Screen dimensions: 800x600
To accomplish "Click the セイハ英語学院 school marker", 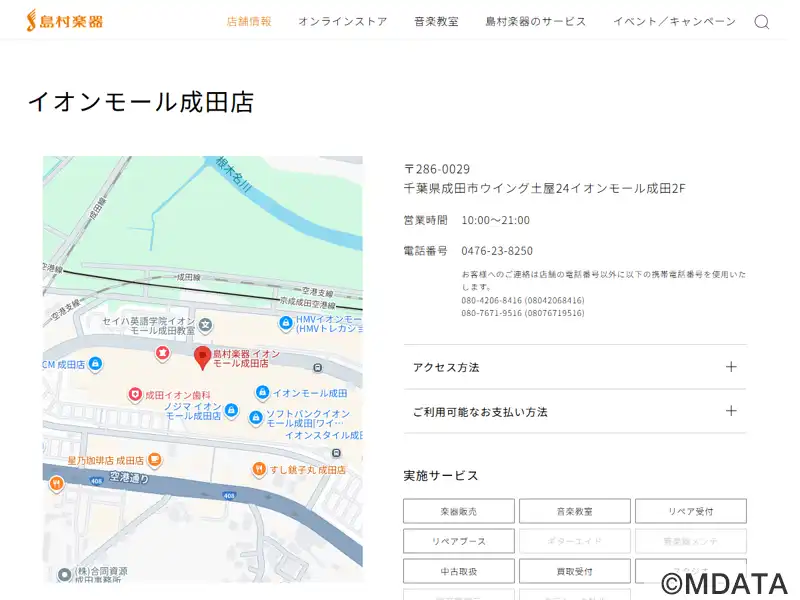I will coord(205,325).
